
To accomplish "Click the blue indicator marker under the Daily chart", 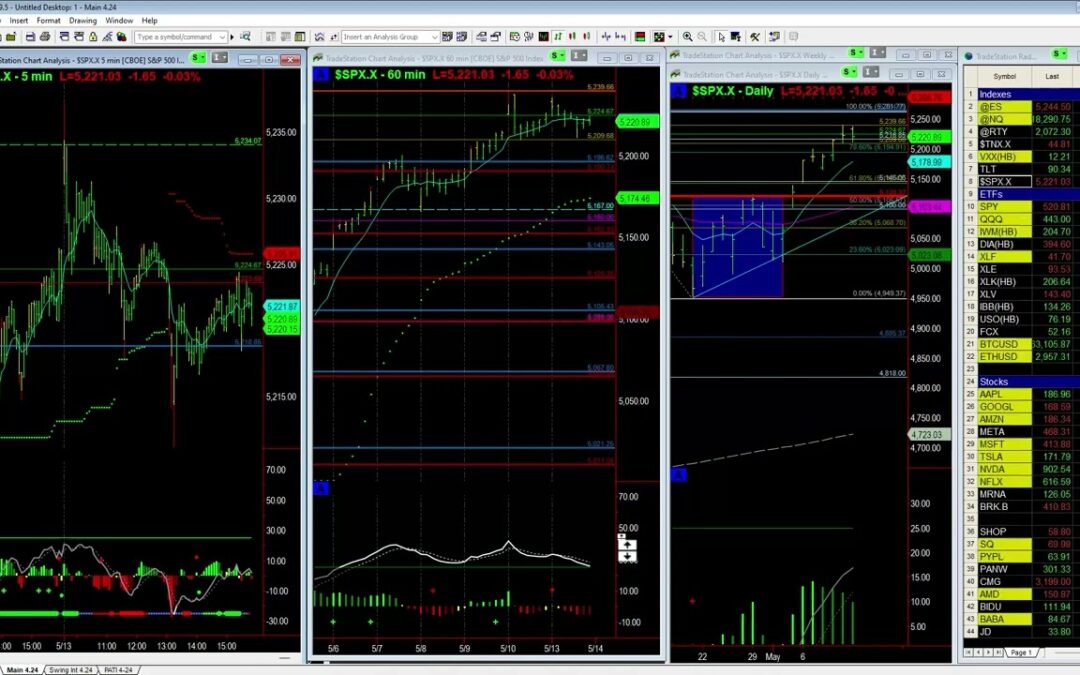I will 678,475.
